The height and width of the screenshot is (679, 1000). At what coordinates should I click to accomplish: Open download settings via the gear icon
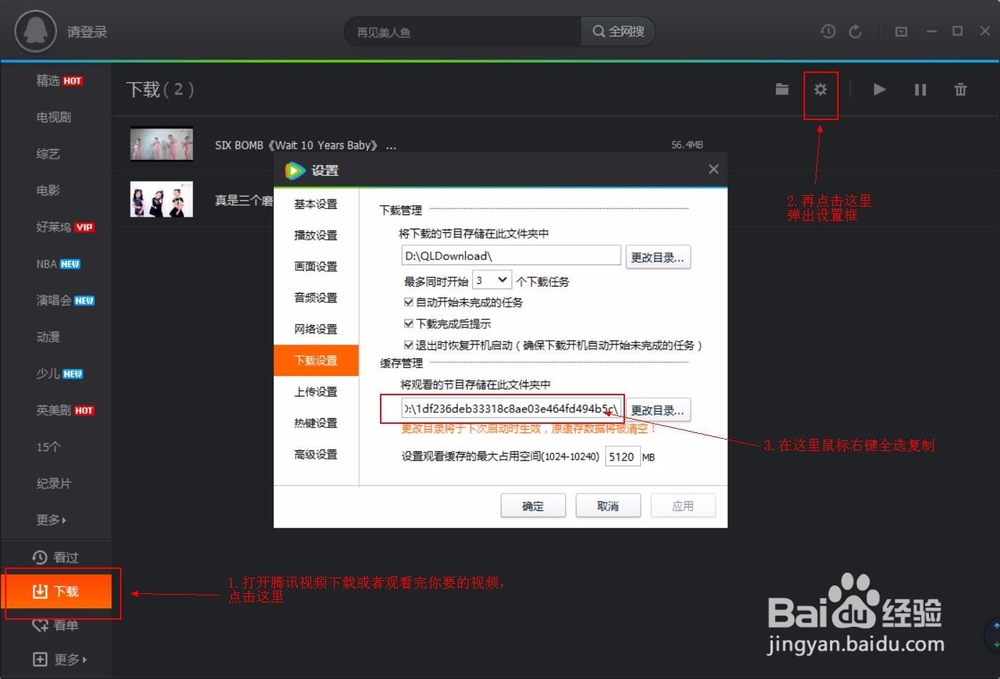pos(820,90)
